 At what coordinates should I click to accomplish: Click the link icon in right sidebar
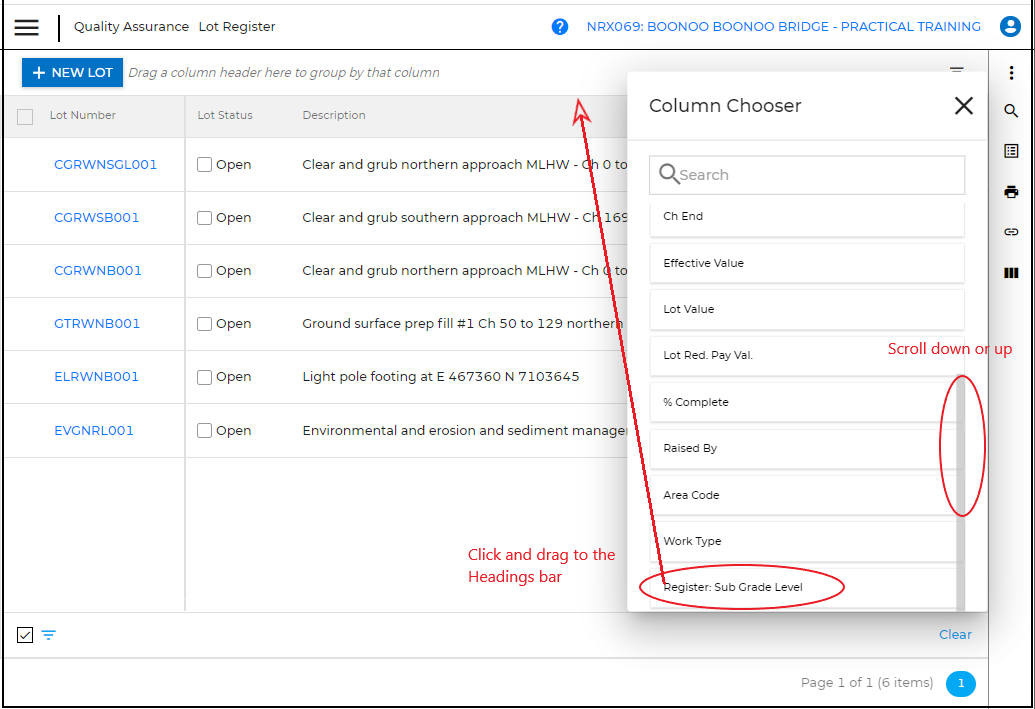[1011, 232]
